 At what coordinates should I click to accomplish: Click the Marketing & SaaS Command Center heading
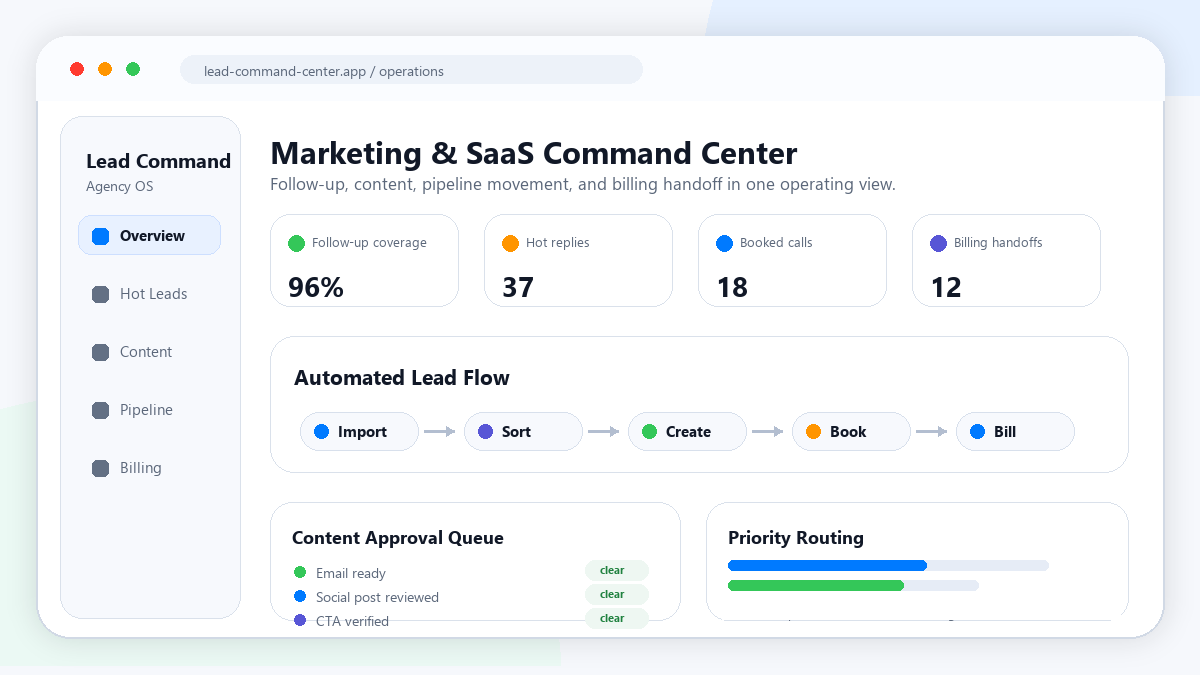coord(534,153)
